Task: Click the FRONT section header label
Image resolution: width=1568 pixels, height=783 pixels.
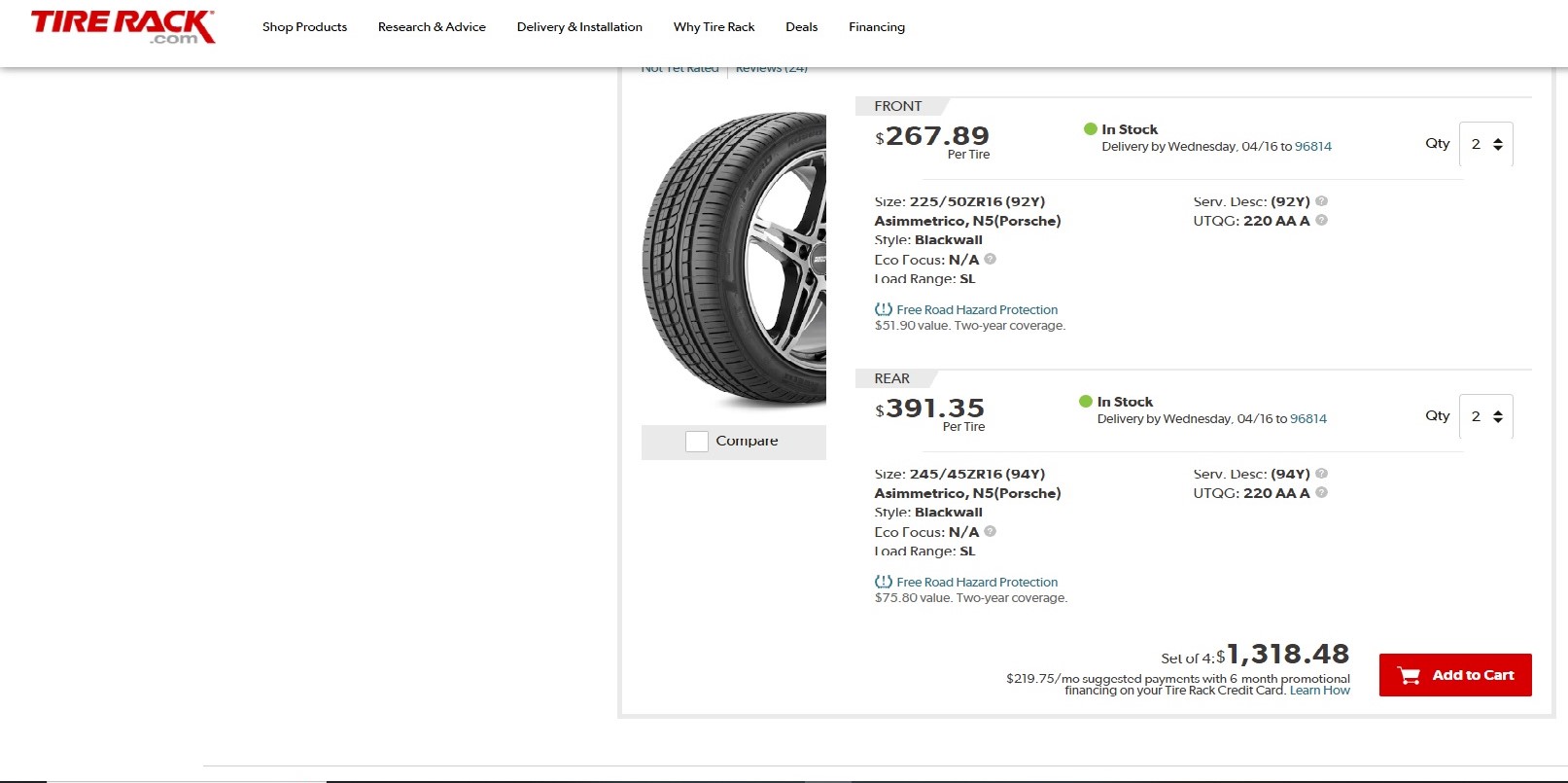Action: point(898,106)
